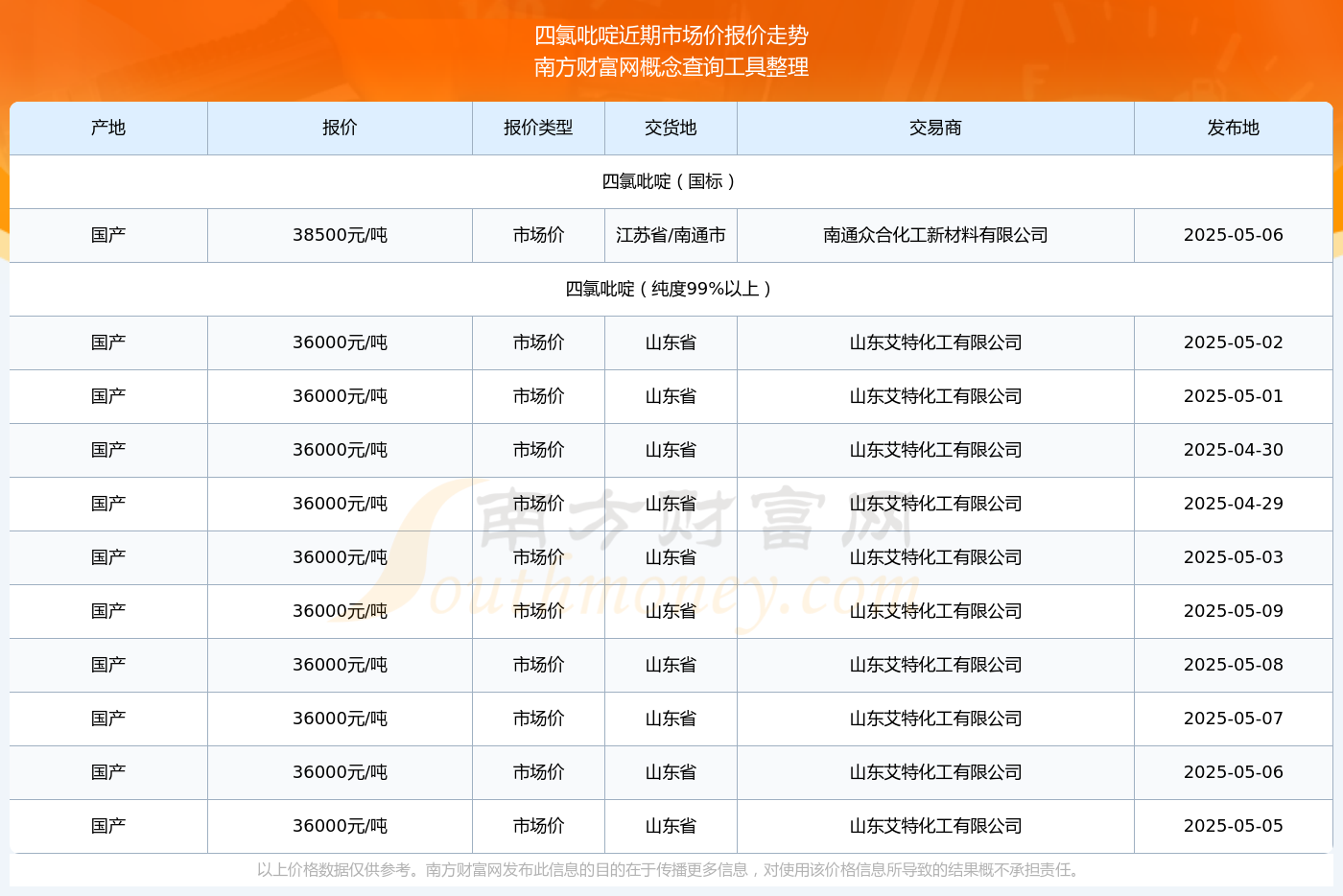Click the date 2025-04-30
The height and width of the screenshot is (896, 1343).
coord(1233,450)
